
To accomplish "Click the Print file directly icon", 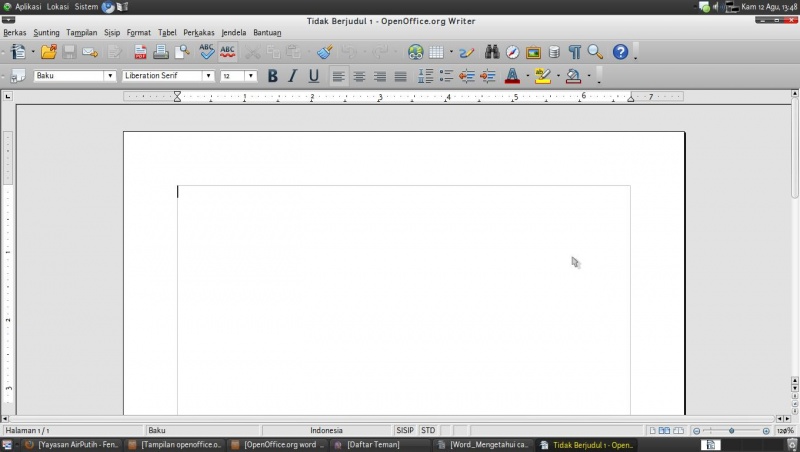I will point(161,52).
